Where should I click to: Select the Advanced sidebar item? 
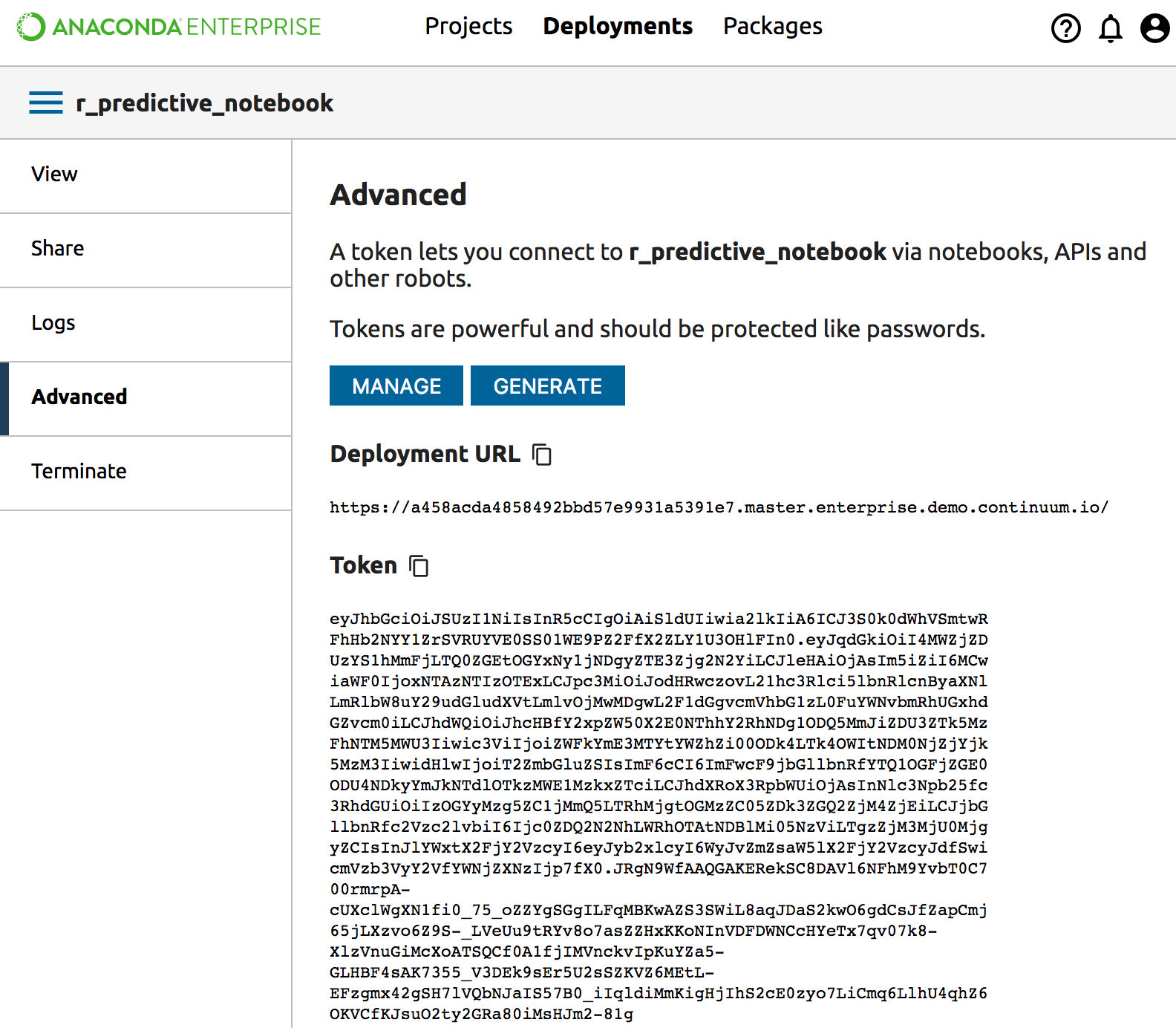(79, 397)
